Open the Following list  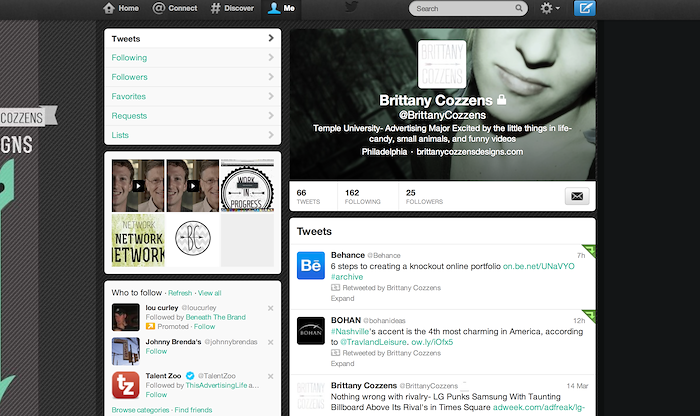point(192,58)
